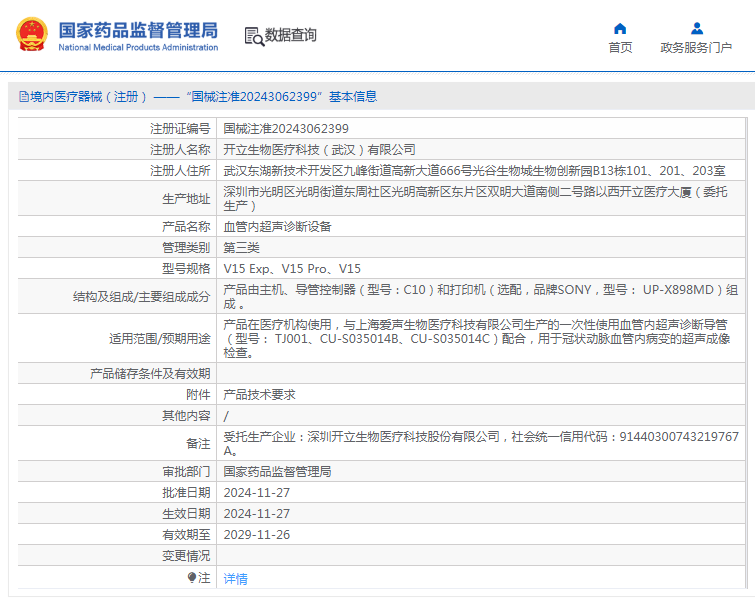
Task: Click the 型号规格 row label
Action: pos(186,269)
